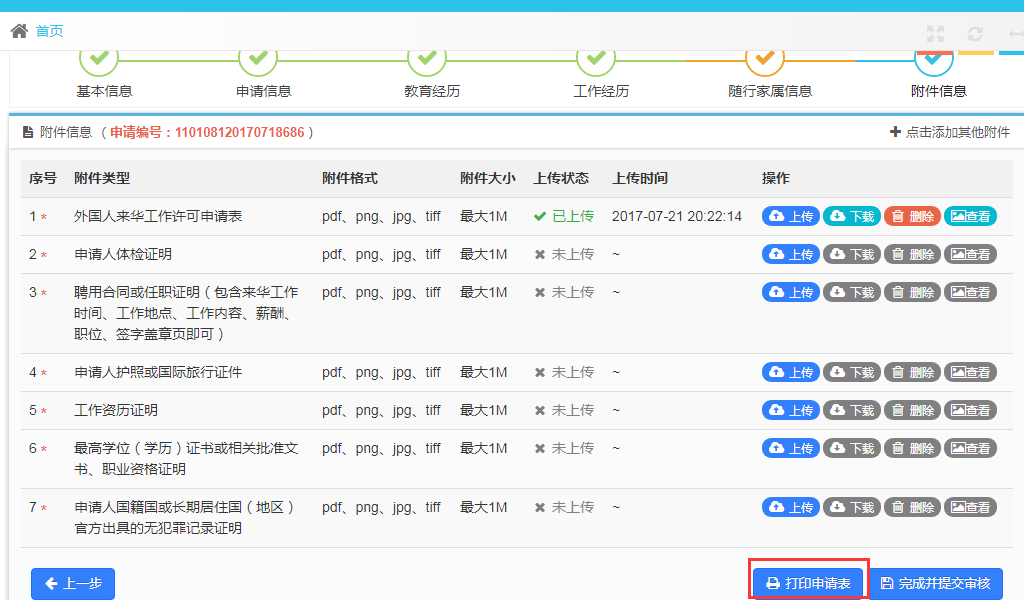The image size is (1024, 600).
Task: Upload the 外国人来华工作许可申请表 file
Action: coord(791,216)
